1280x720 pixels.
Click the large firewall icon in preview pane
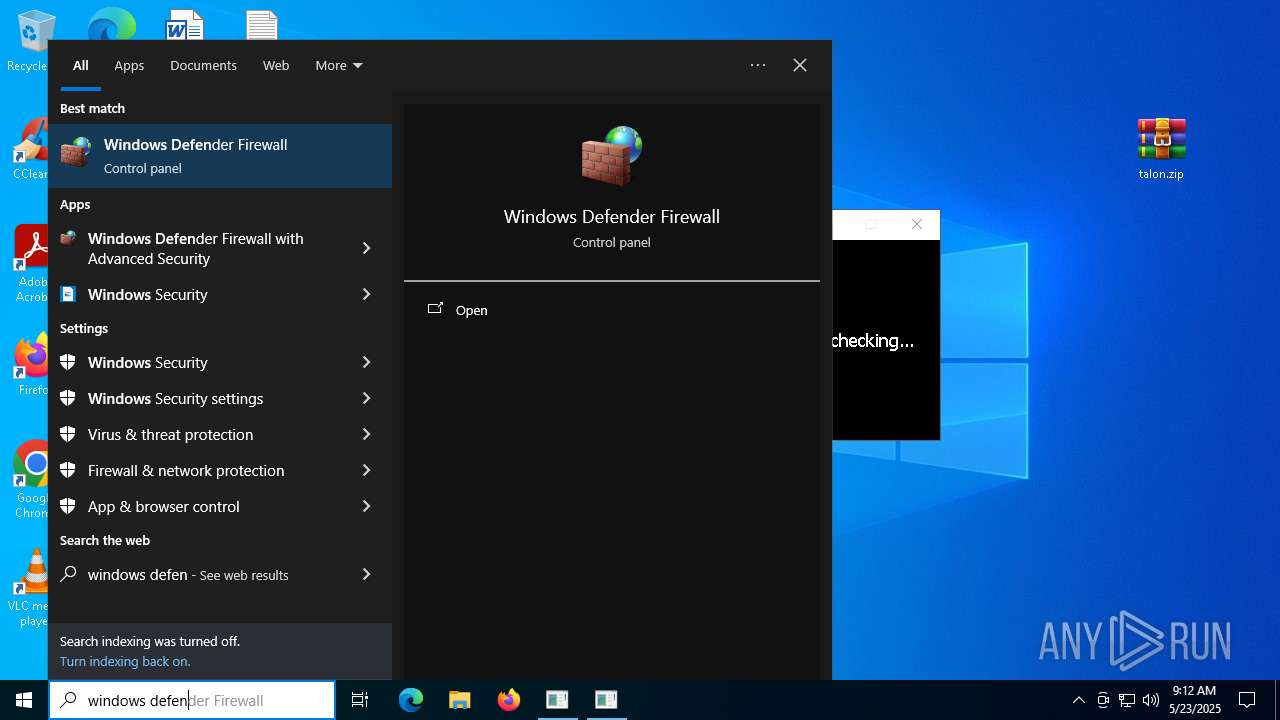[x=612, y=156]
